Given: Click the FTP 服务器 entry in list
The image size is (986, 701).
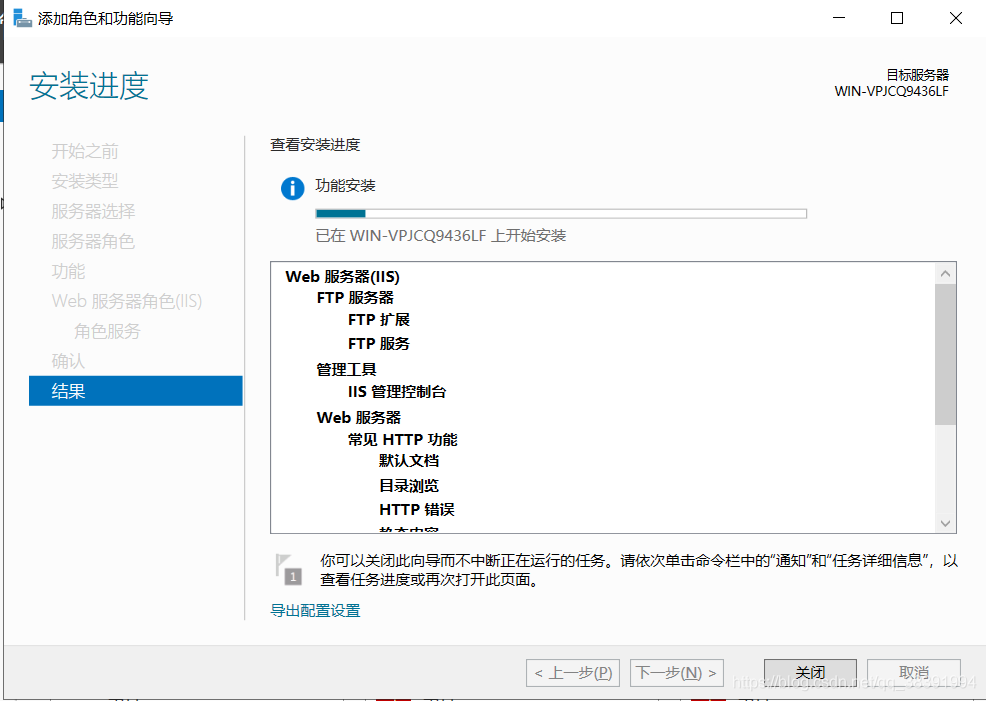Looking at the screenshot, I should [x=355, y=297].
